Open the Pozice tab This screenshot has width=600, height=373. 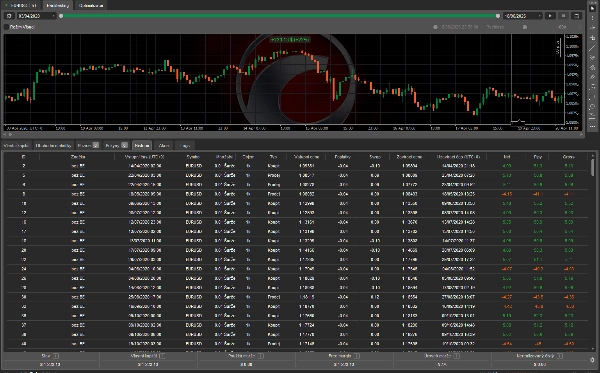coord(88,145)
